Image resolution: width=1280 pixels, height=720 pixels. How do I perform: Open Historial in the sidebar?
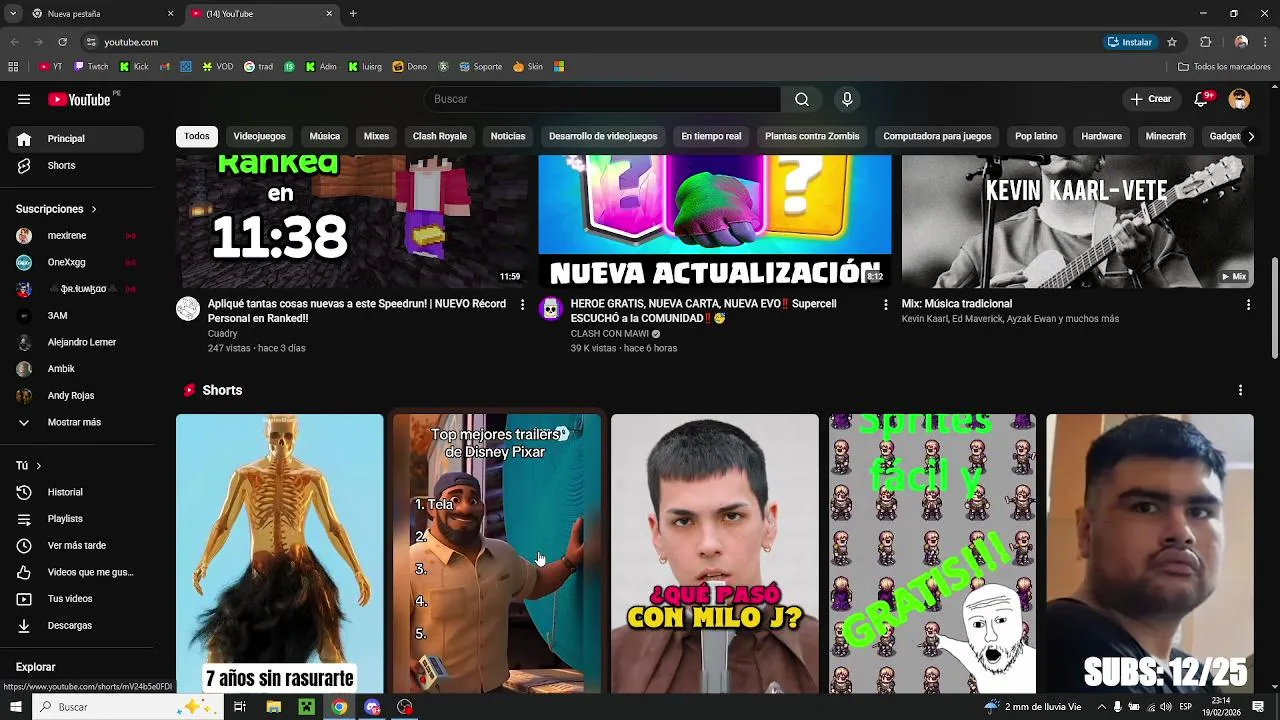tap(78, 492)
